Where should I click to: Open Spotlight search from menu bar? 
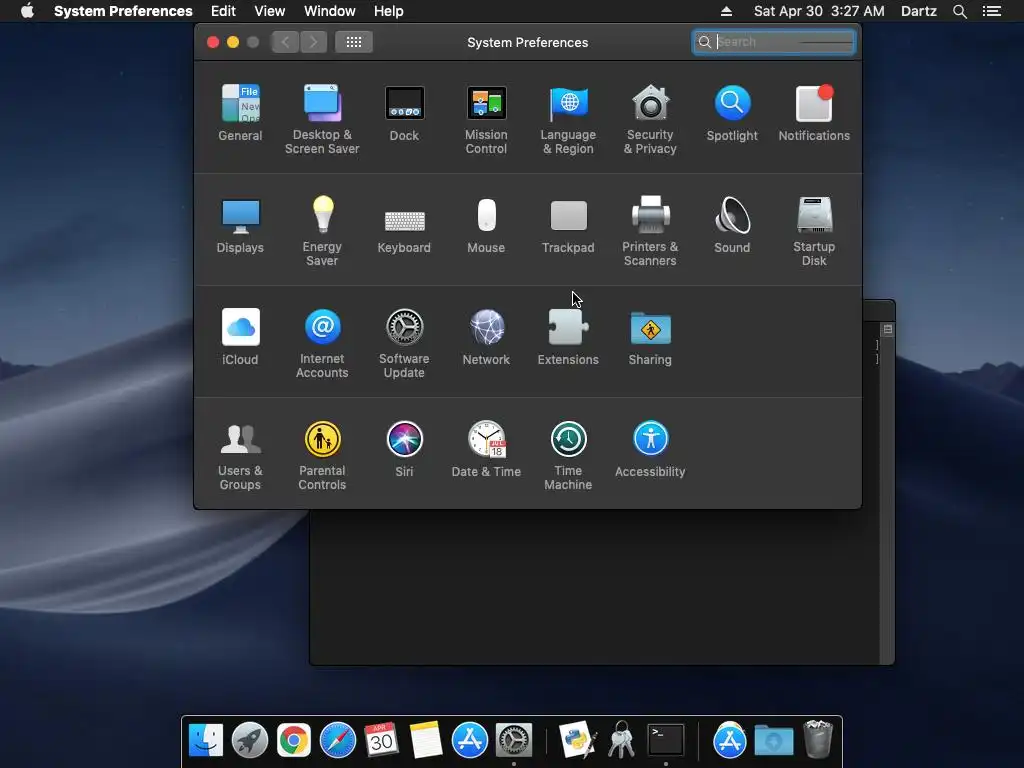coord(960,11)
